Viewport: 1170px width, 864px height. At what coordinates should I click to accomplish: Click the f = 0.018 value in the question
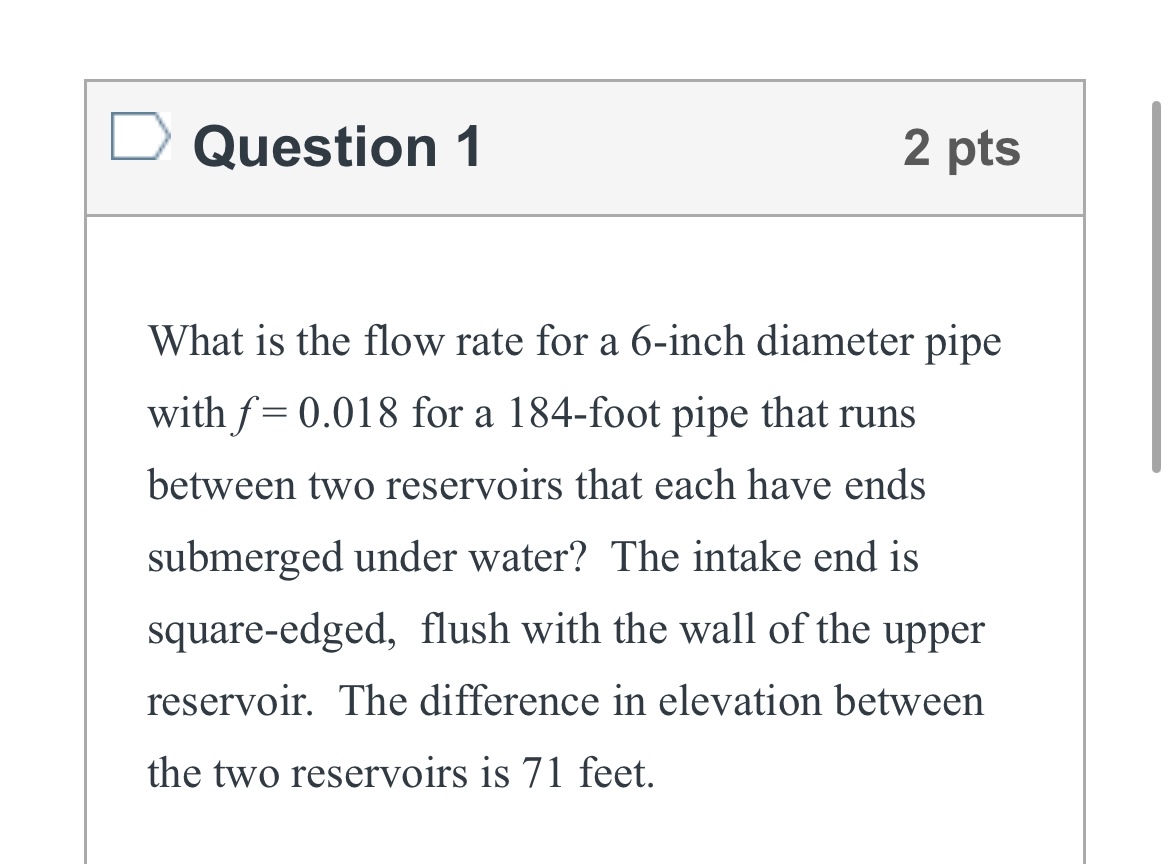pyautogui.click(x=315, y=413)
